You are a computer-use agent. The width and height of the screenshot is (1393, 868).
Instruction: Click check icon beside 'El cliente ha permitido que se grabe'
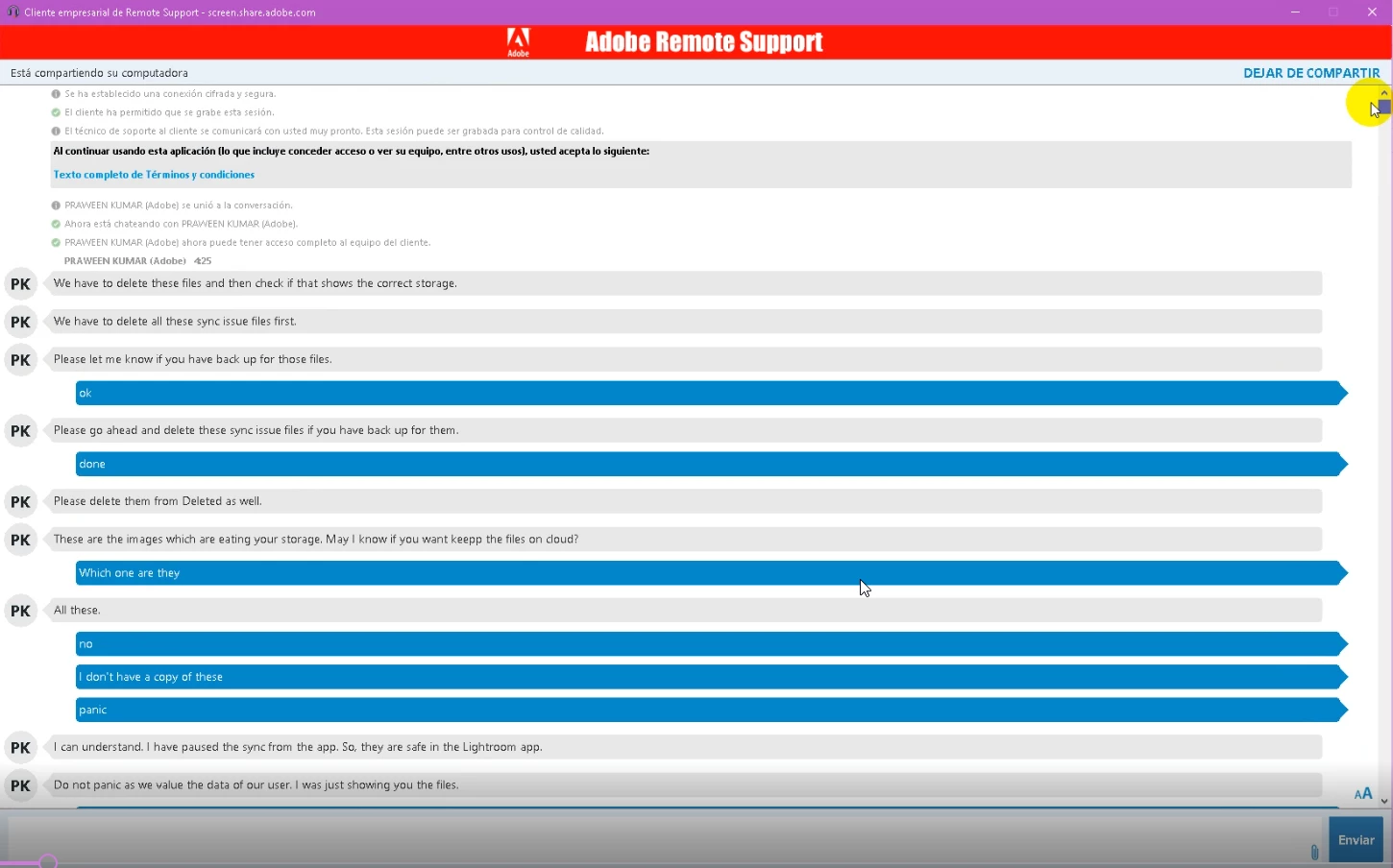coord(56,112)
